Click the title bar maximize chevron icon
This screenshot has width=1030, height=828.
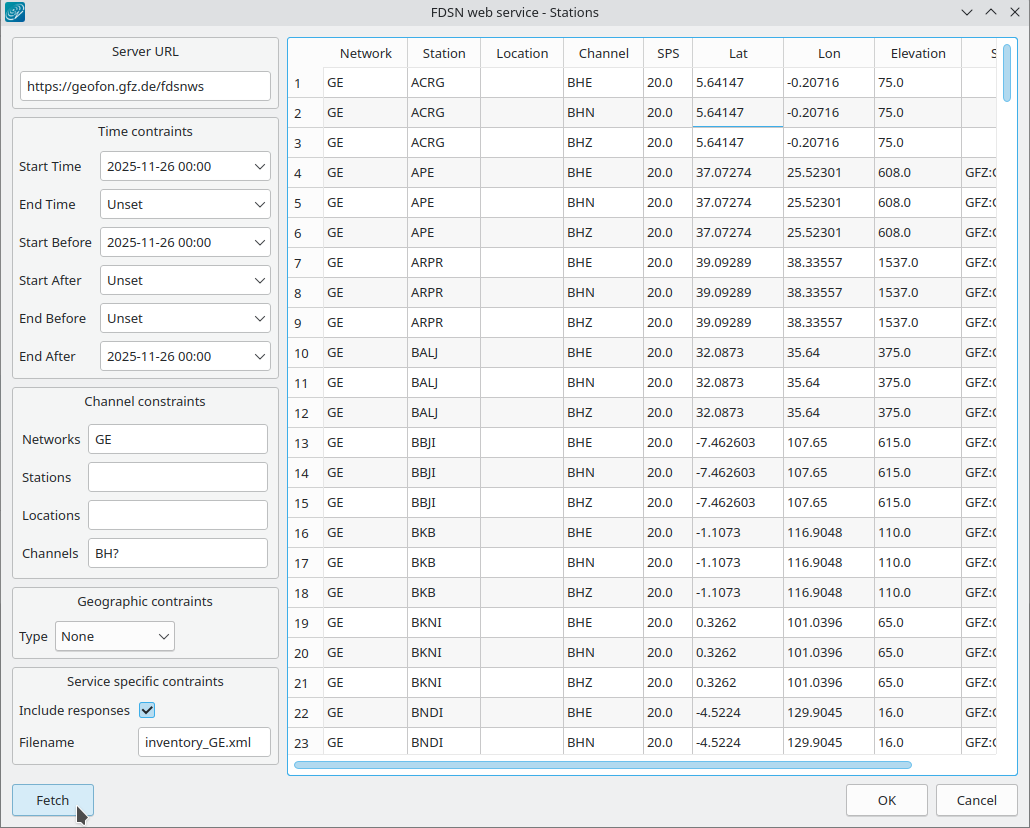pos(990,13)
